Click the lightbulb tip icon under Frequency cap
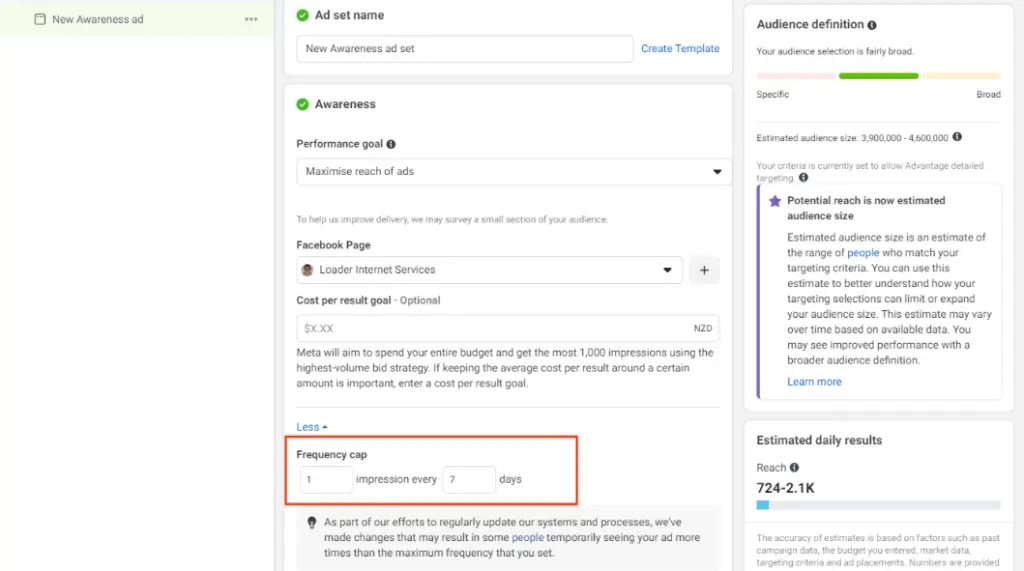1024x571 pixels. tap(313, 522)
